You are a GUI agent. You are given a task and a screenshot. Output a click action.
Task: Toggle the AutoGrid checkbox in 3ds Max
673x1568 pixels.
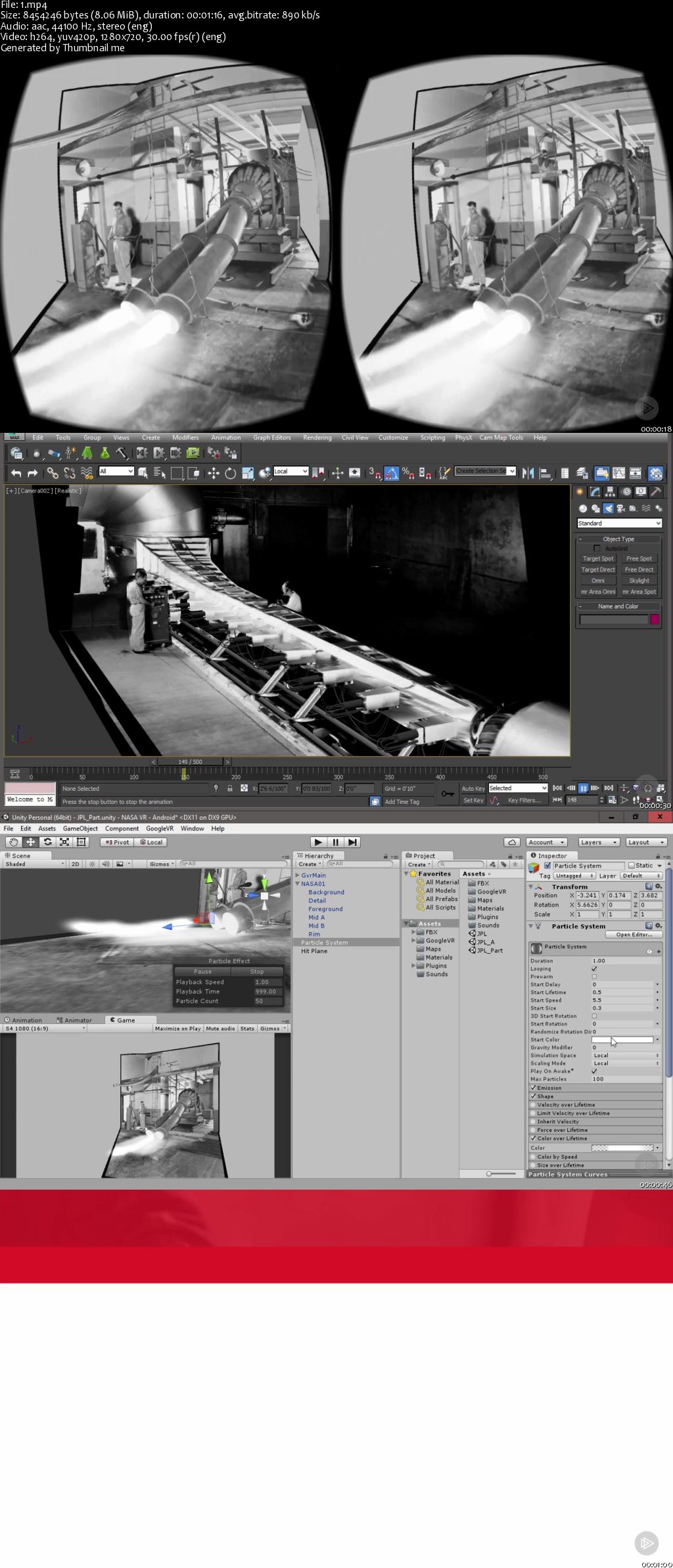pyautogui.click(x=597, y=548)
